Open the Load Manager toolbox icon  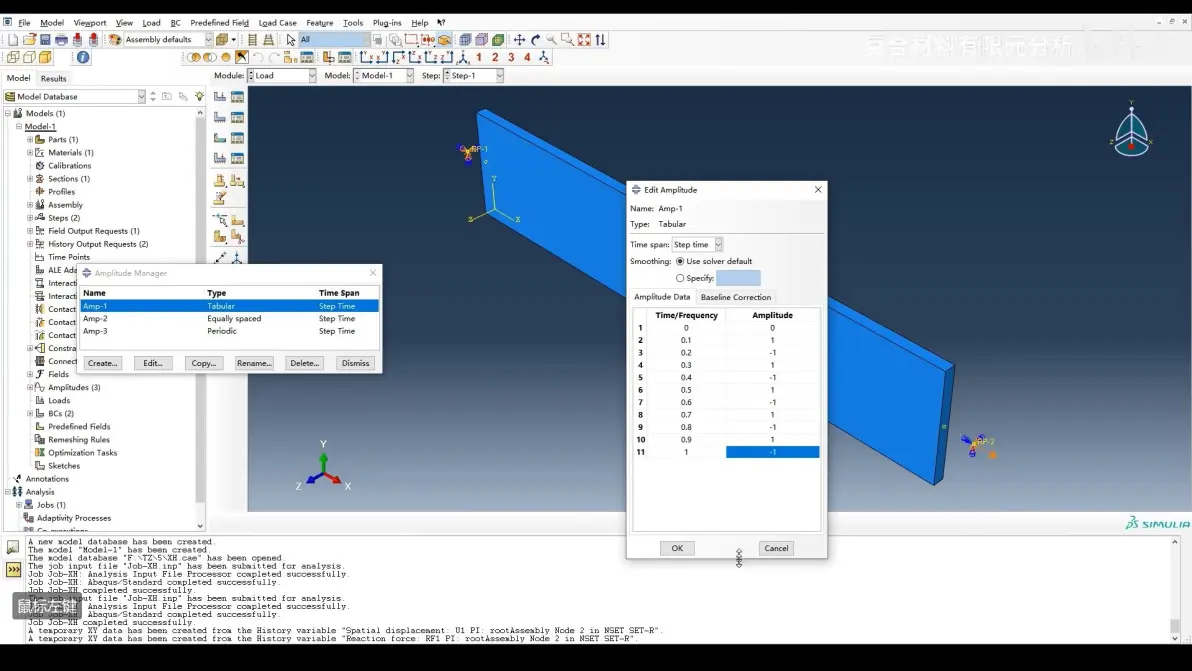point(237,97)
